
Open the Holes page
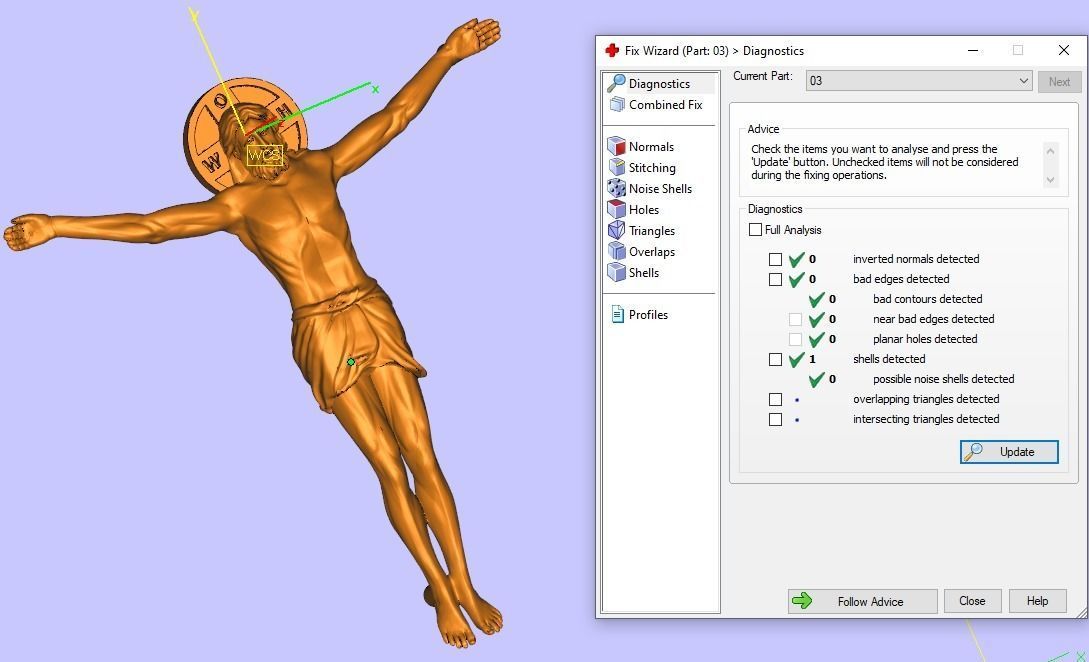pos(644,209)
